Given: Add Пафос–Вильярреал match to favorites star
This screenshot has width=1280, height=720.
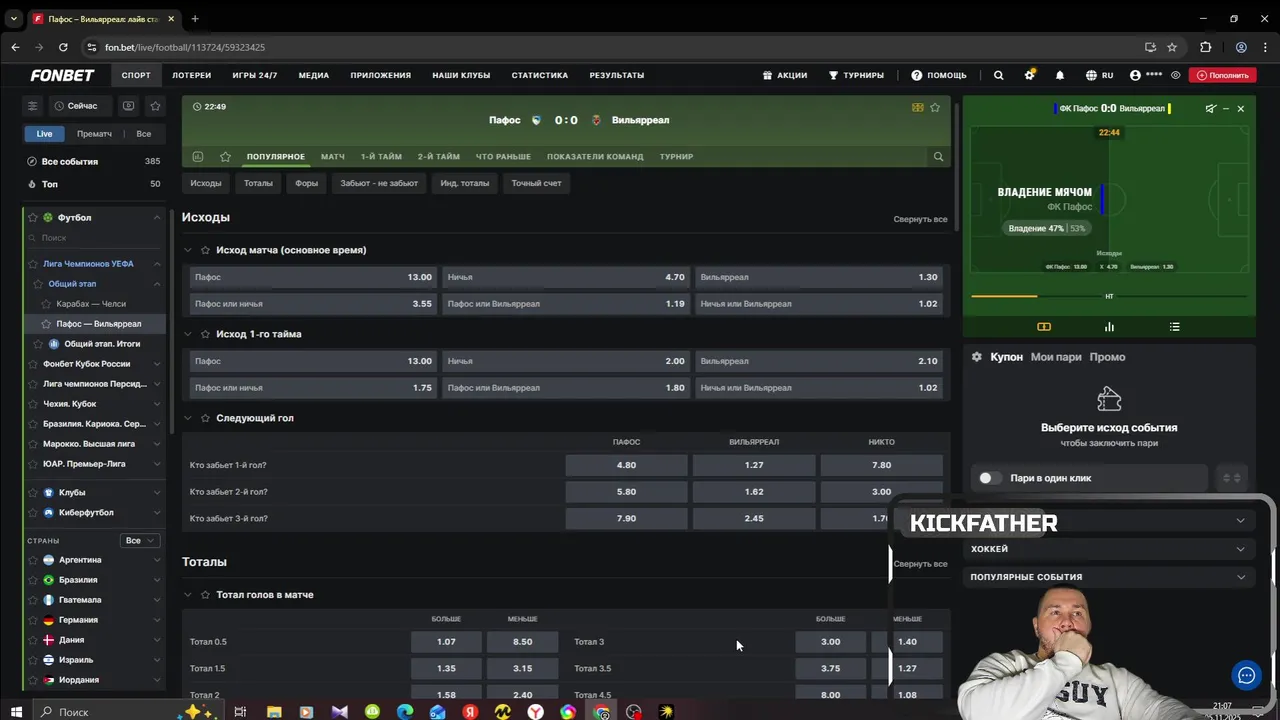Looking at the screenshot, I should click(x=935, y=107).
